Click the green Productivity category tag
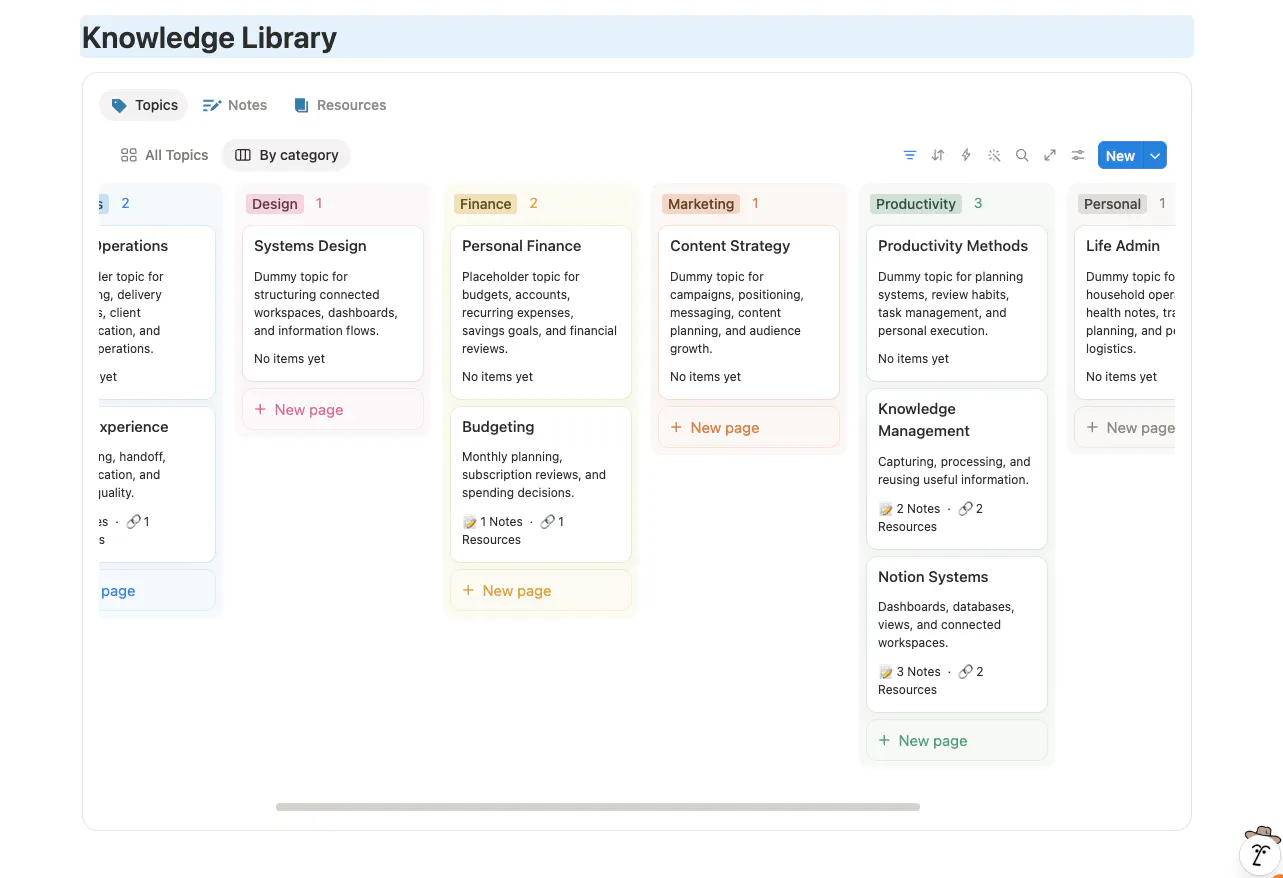Viewport: 1283px width, 878px height. coord(916,204)
